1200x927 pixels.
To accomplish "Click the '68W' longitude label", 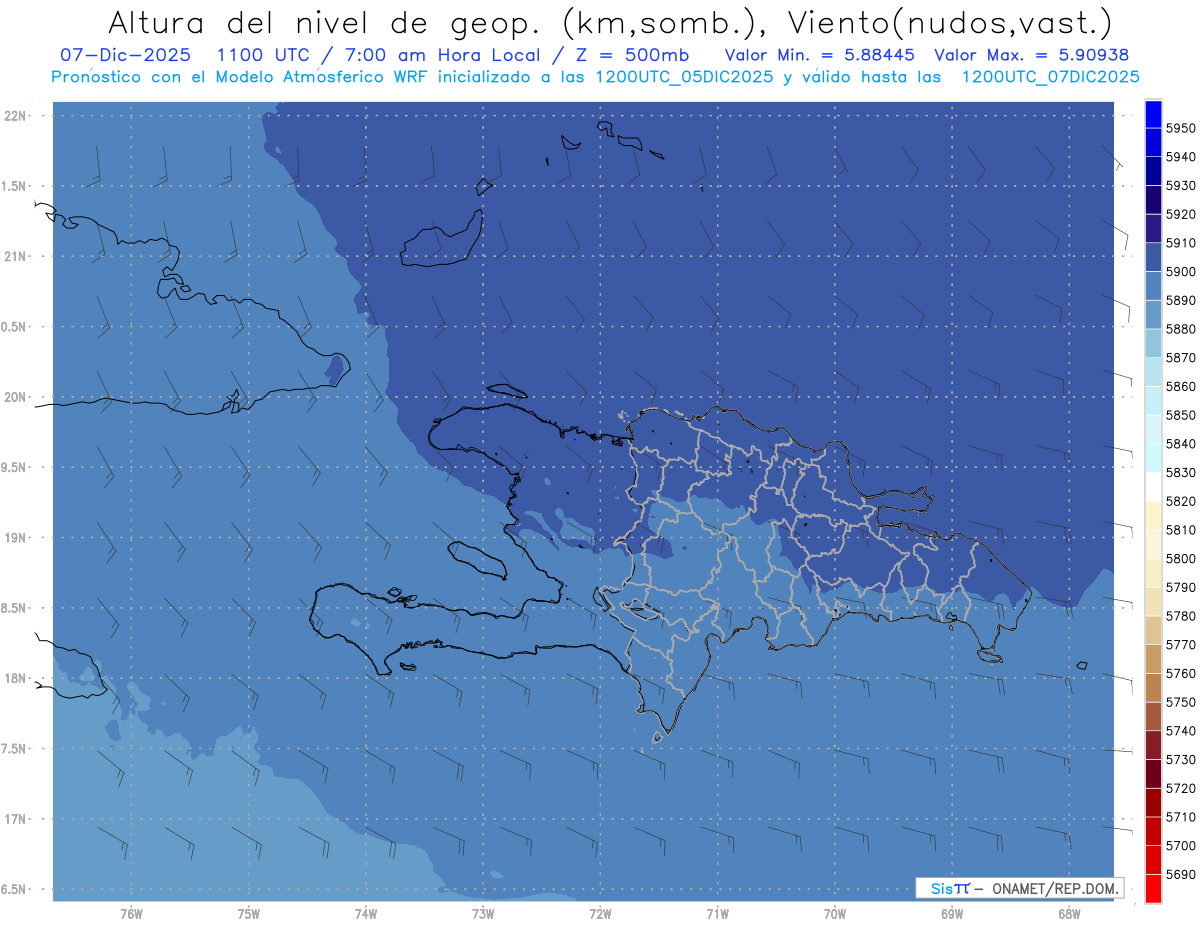I will click(x=1069, y=914).
